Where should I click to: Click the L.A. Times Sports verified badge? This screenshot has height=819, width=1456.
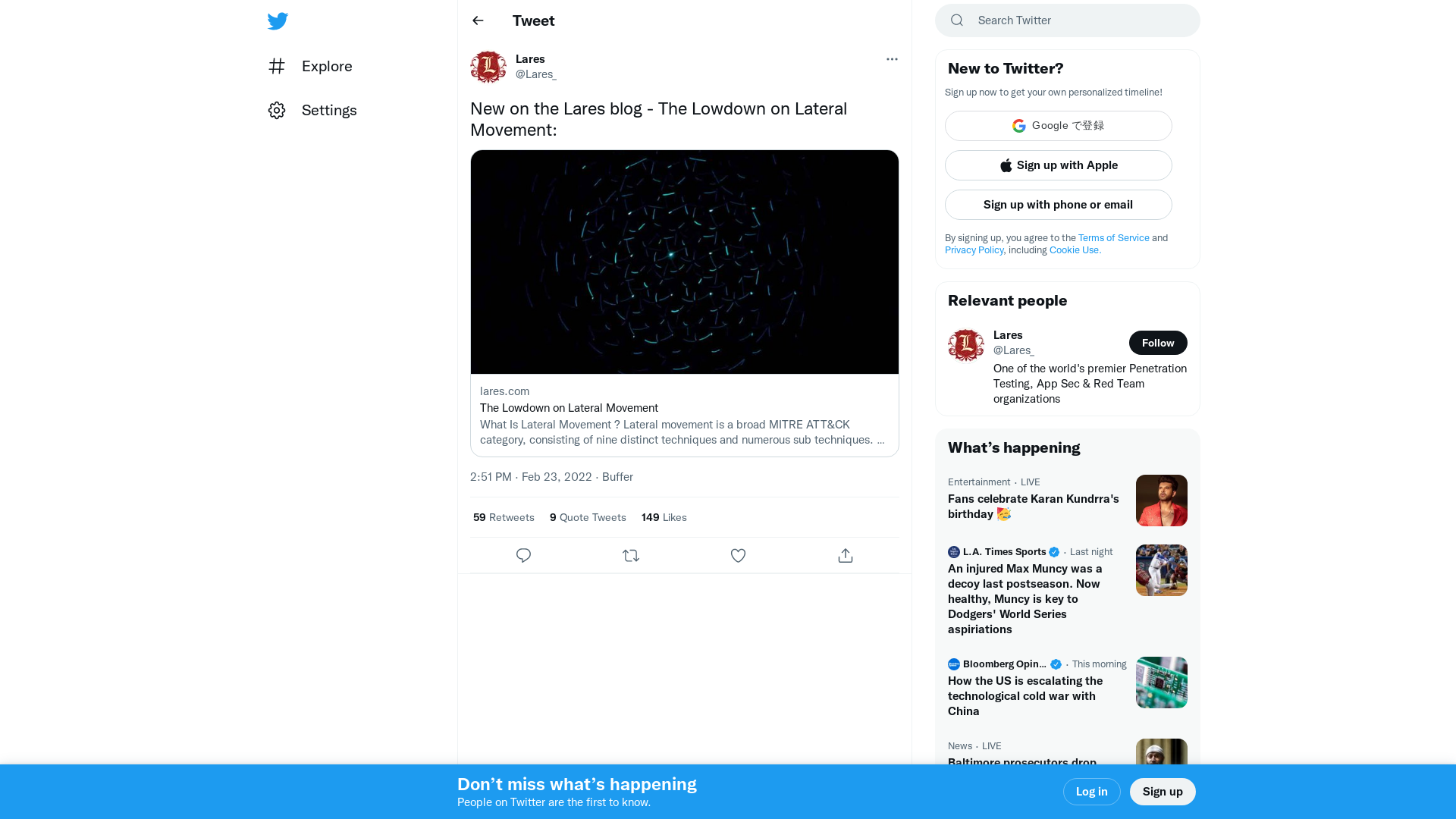(1054, 552)
